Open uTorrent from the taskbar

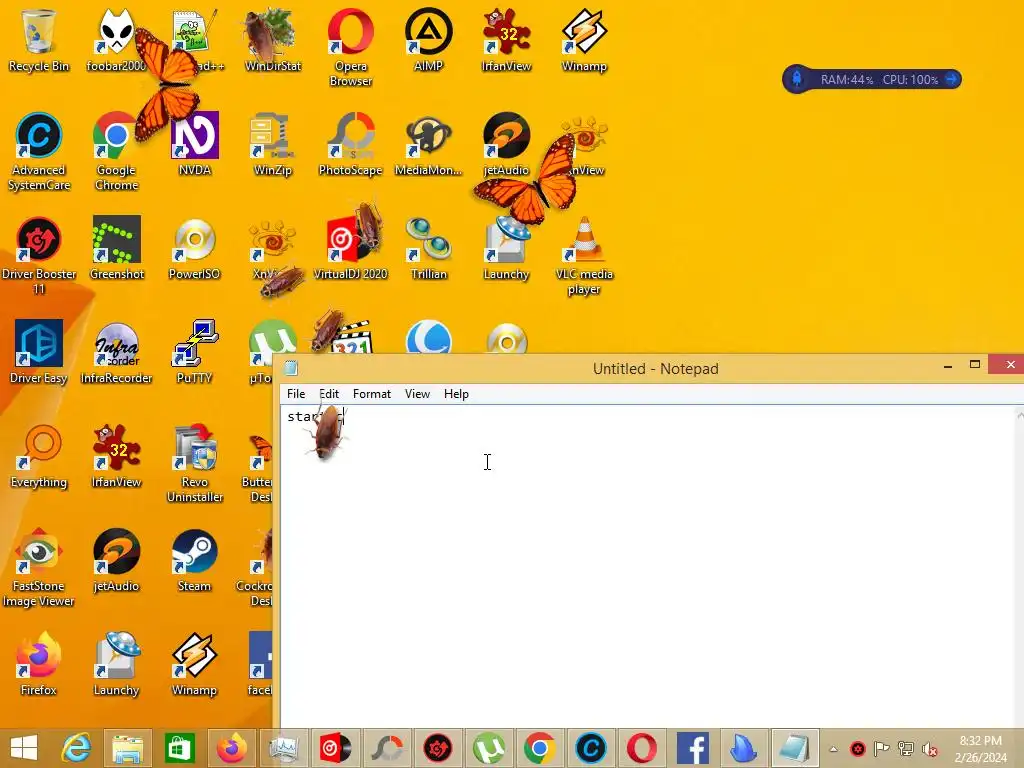pyautogui.click(x=489, y=748)
